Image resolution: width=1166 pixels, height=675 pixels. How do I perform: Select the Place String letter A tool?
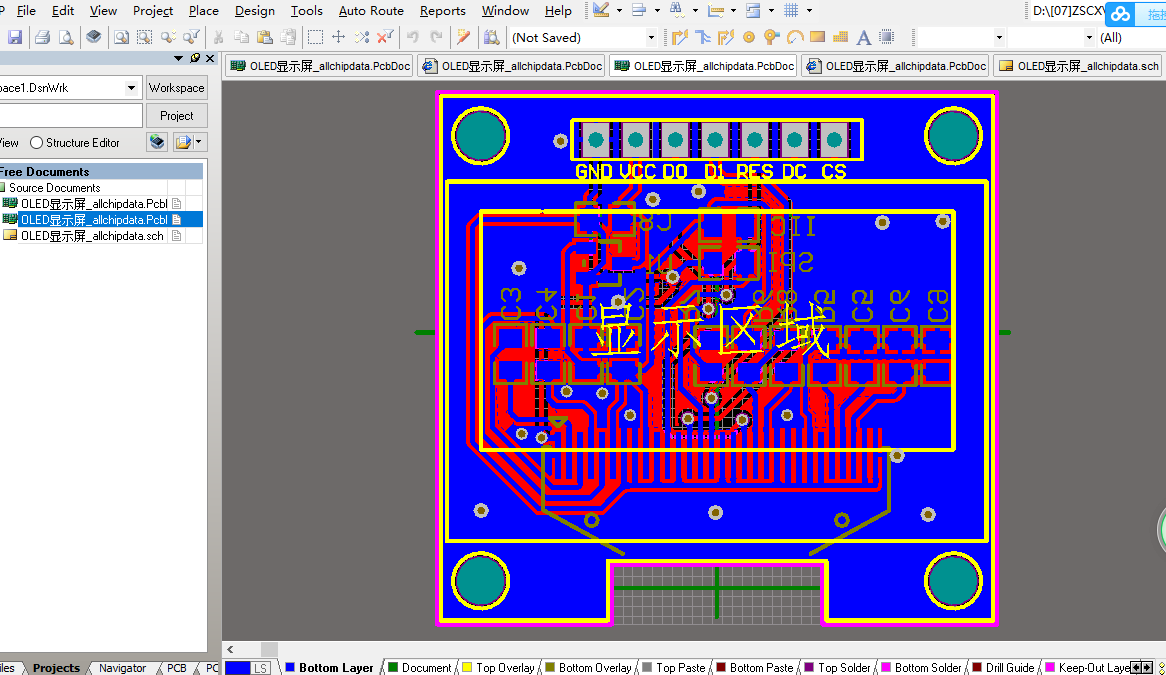[863, 37]
